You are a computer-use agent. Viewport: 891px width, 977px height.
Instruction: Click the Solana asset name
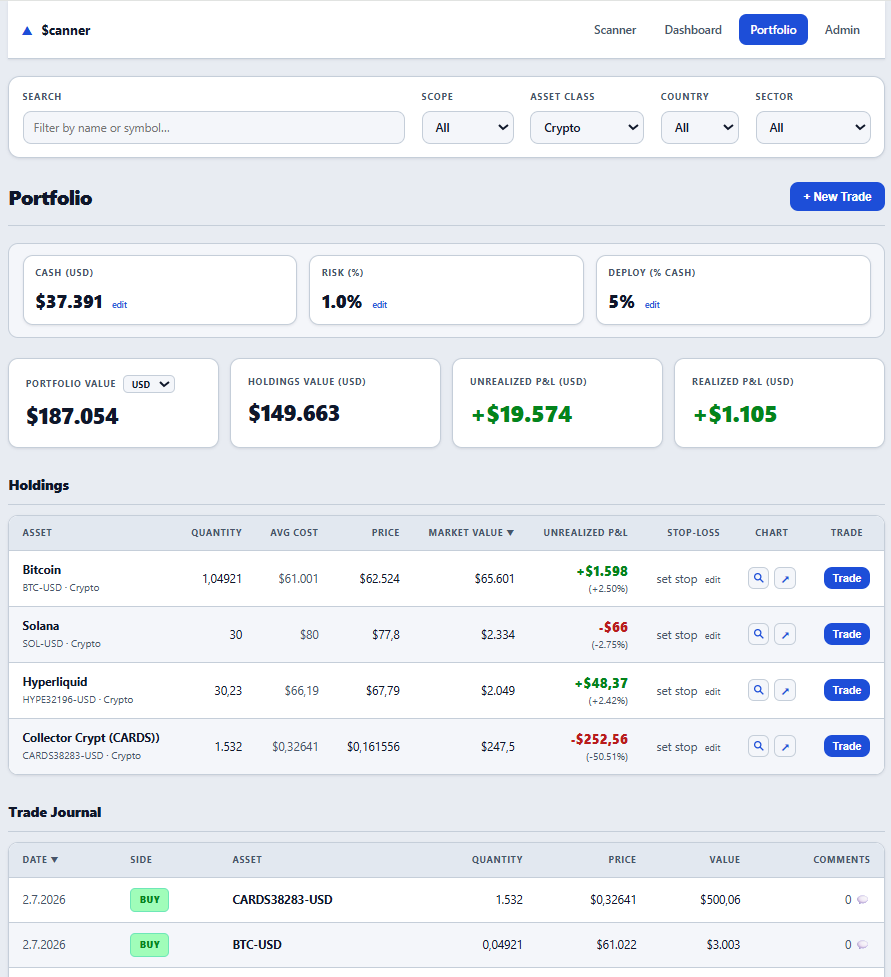pos(41,626)
